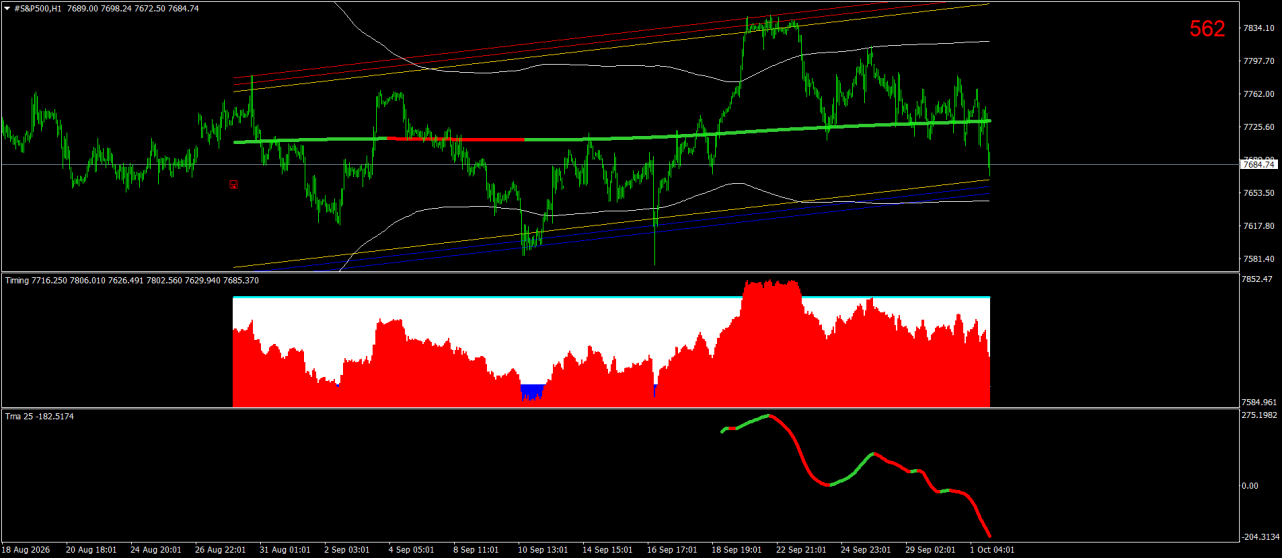The width and height of the screenshot is (1282, 558).
Task: Click time axis label 26 Aug 22:01
Action: (x=219, y=550)
